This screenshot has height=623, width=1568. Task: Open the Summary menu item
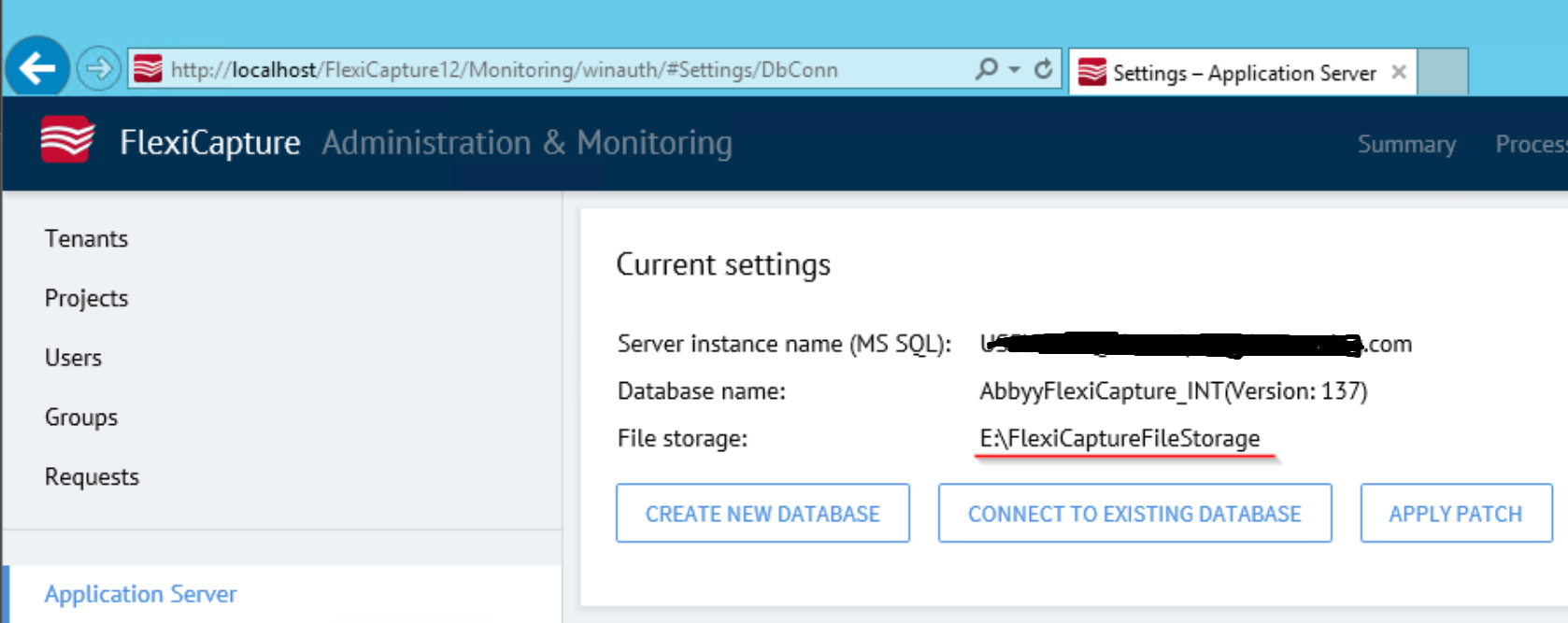1406,144
